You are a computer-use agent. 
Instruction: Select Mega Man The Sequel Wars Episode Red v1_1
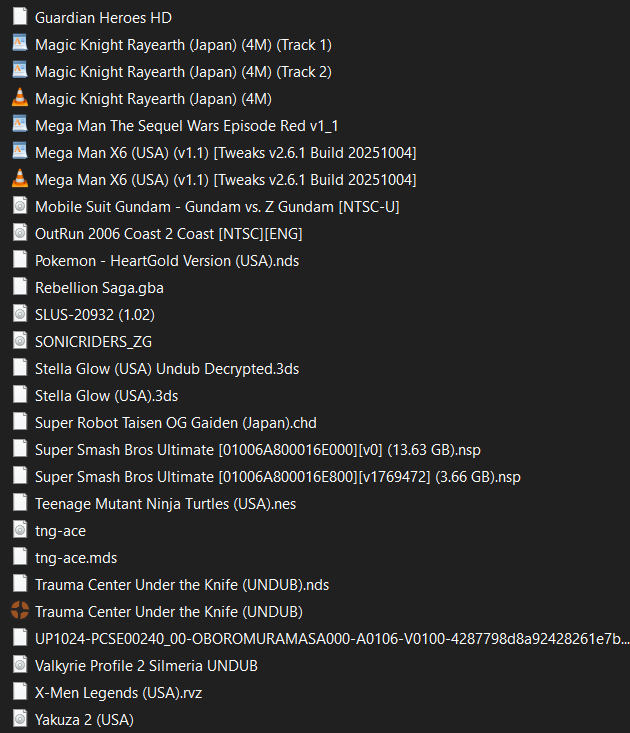[x=186, y=126]
